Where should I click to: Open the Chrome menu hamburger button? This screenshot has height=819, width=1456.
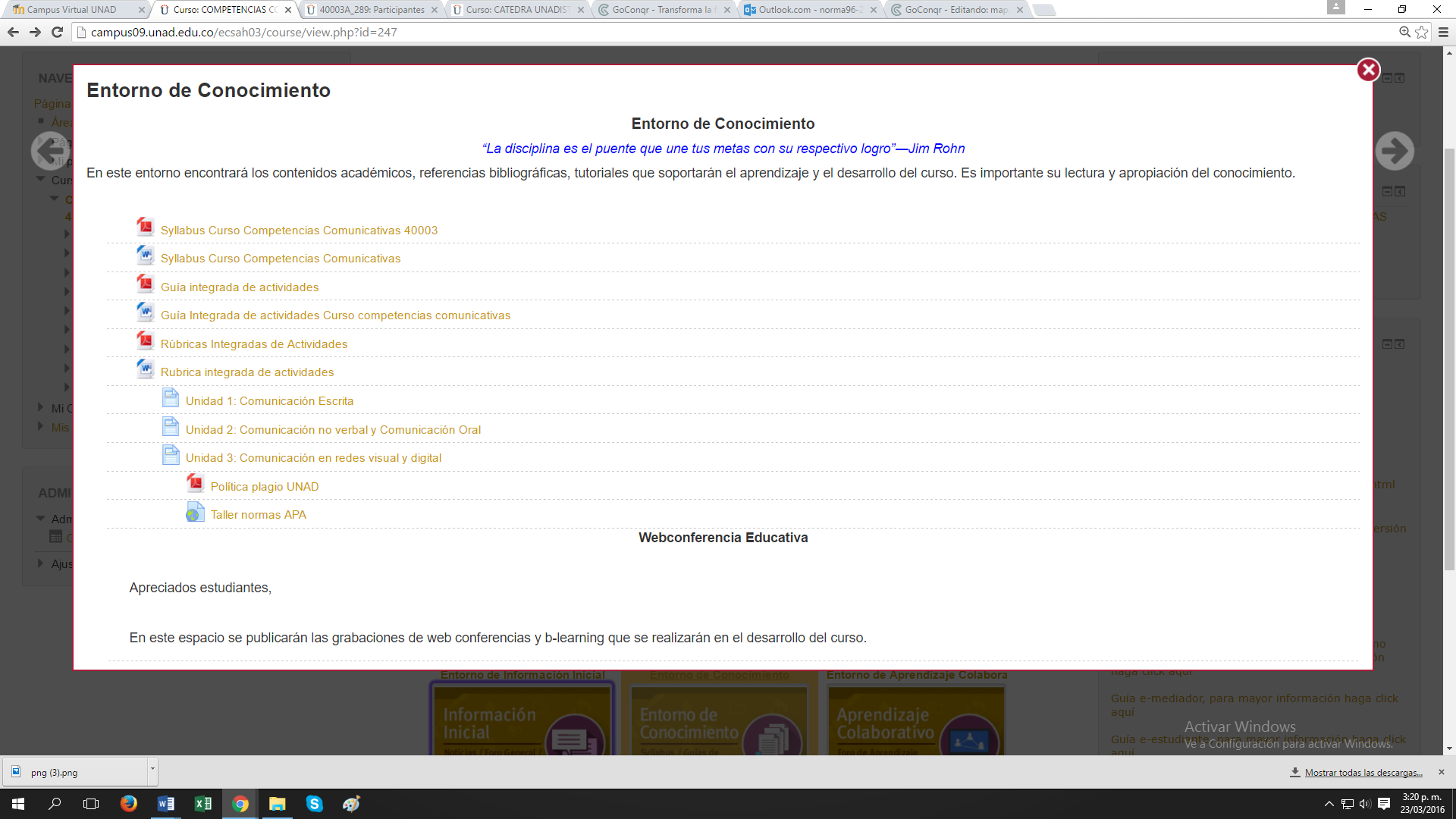pos(1443,32)
